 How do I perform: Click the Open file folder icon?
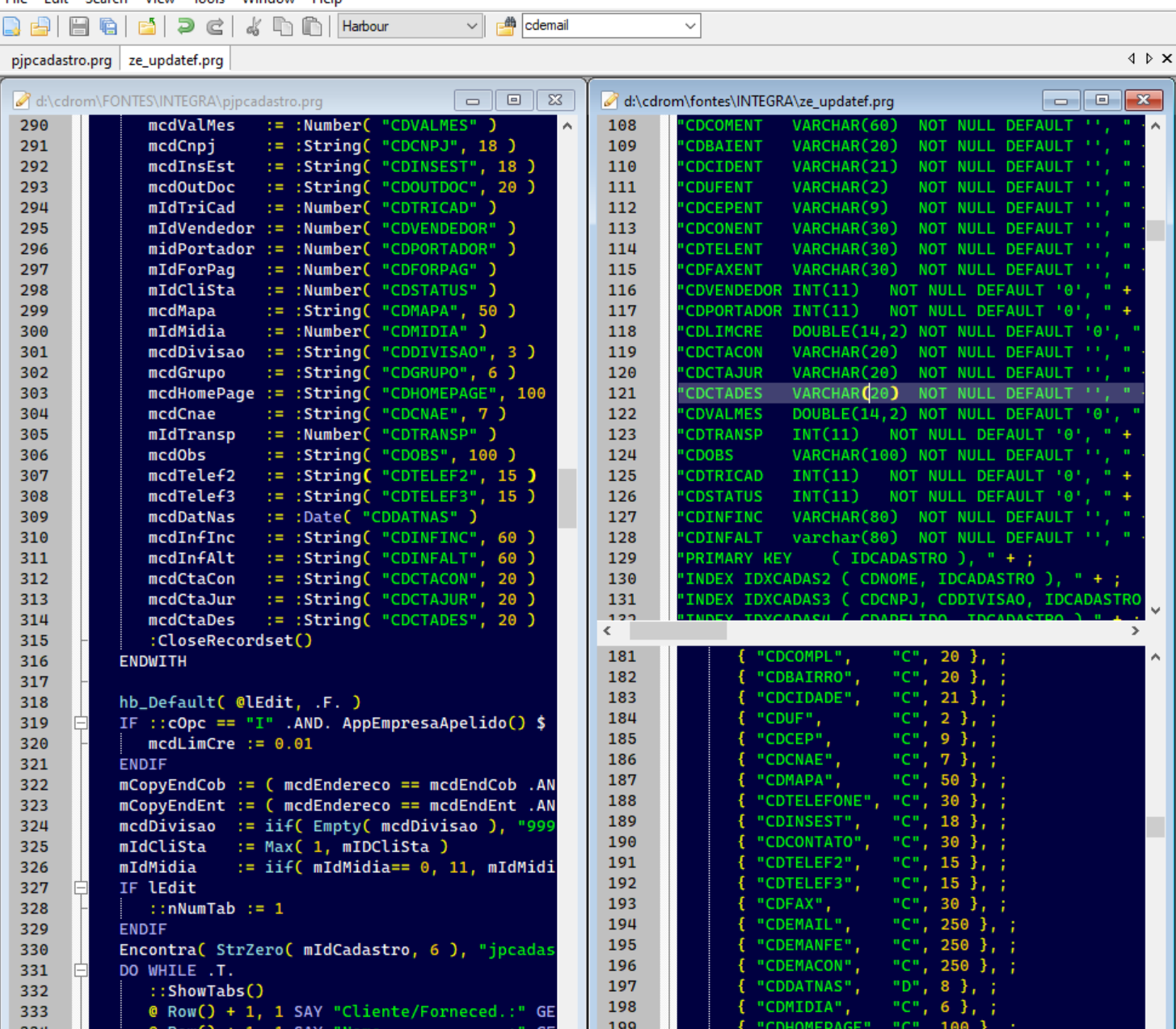tap(40, 27)
